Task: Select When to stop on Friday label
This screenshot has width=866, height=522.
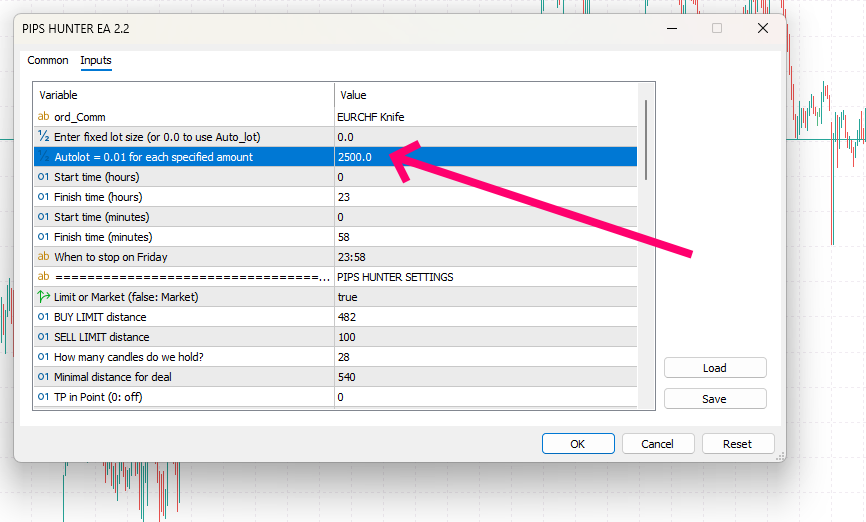Action: [x=110, y=257]
